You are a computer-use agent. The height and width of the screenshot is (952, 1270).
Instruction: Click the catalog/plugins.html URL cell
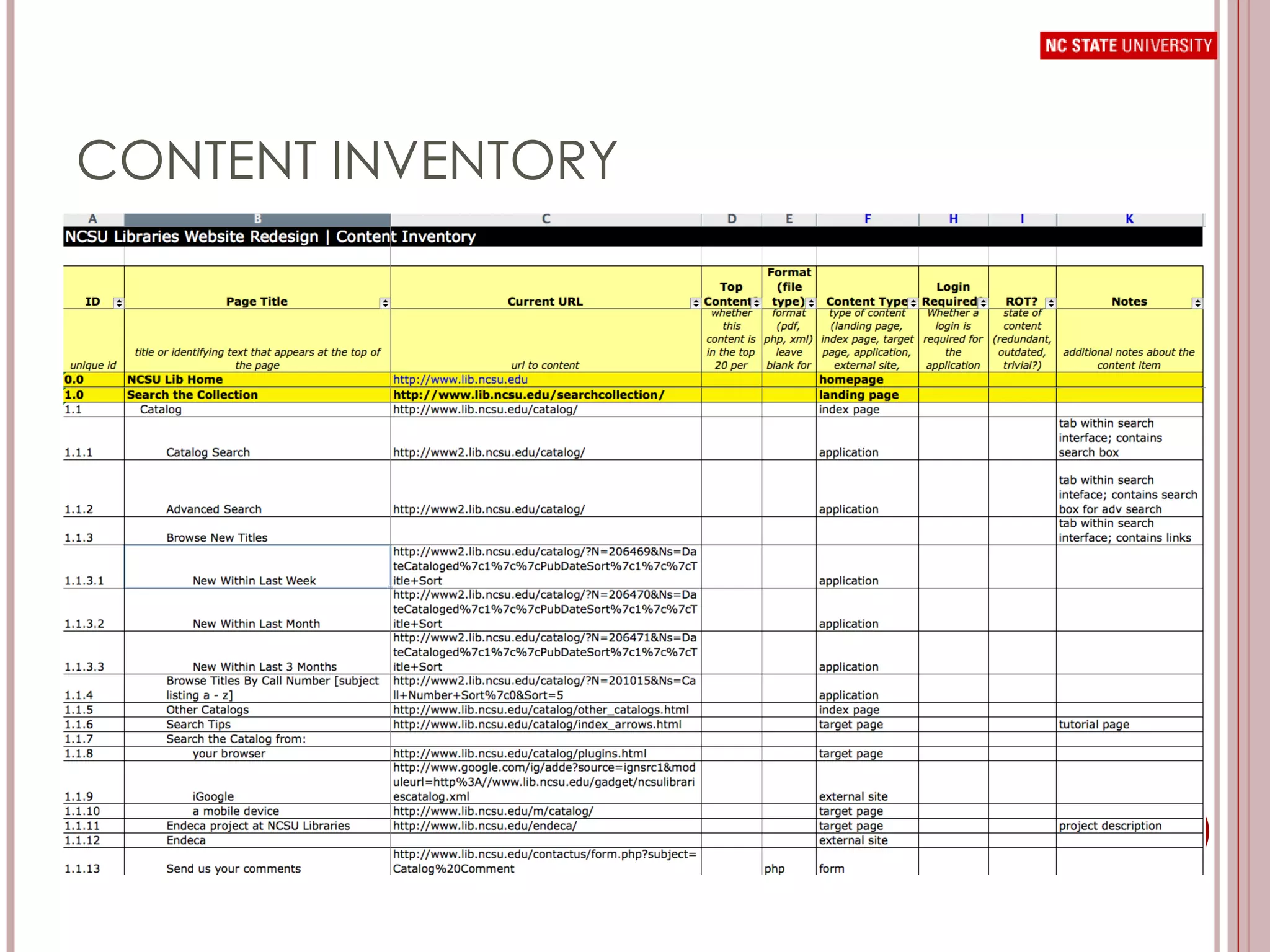[x=546, y=754]
